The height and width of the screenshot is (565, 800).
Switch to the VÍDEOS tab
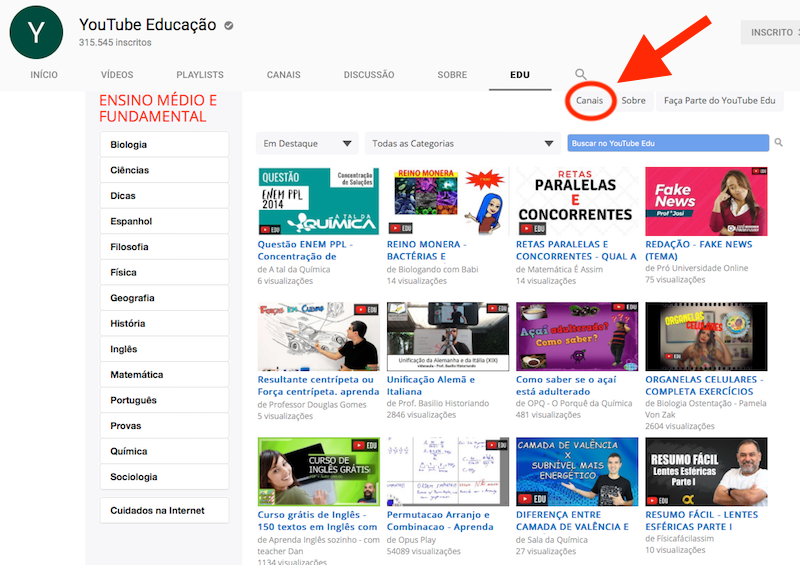point(117,75)
